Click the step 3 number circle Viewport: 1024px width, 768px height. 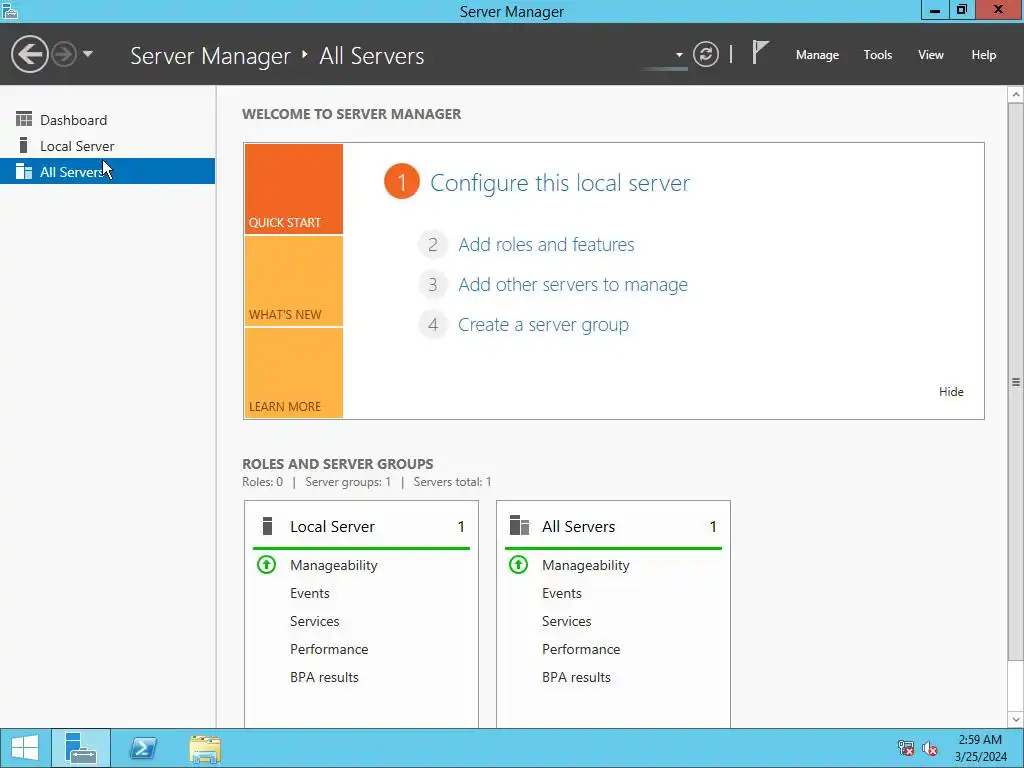point(432,285)
